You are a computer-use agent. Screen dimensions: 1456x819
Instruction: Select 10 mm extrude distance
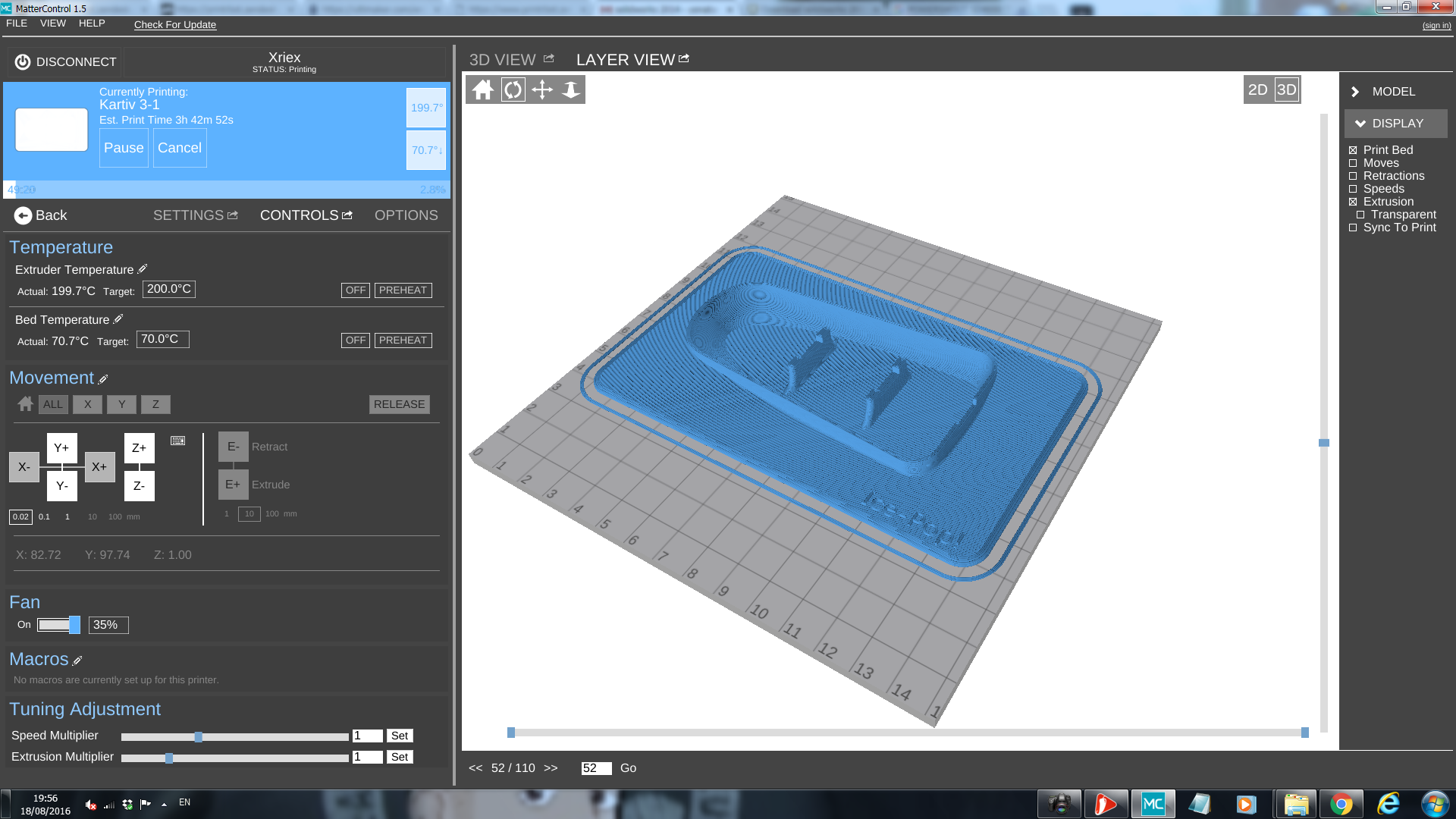(249, 514)
